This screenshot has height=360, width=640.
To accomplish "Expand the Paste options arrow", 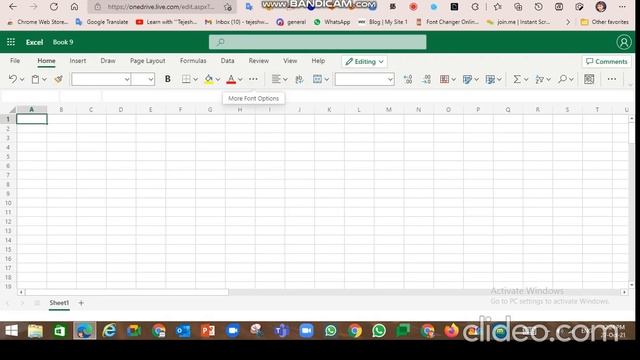I will (44, 80).
